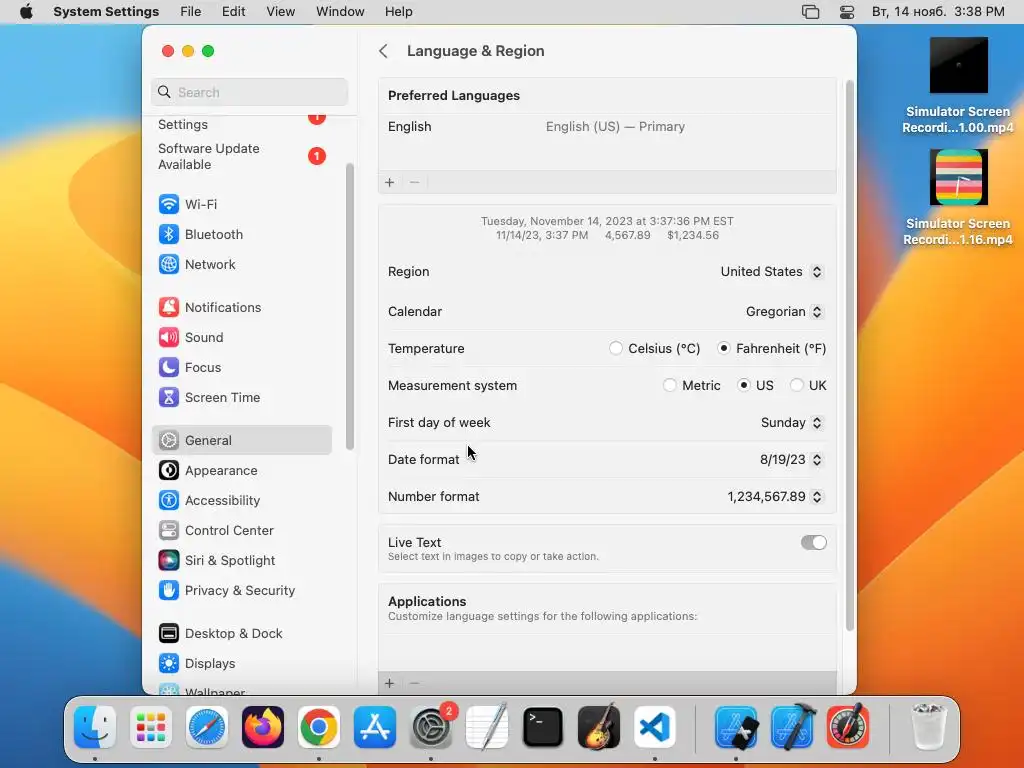Choose US measurement system

(x=744, y=385)
